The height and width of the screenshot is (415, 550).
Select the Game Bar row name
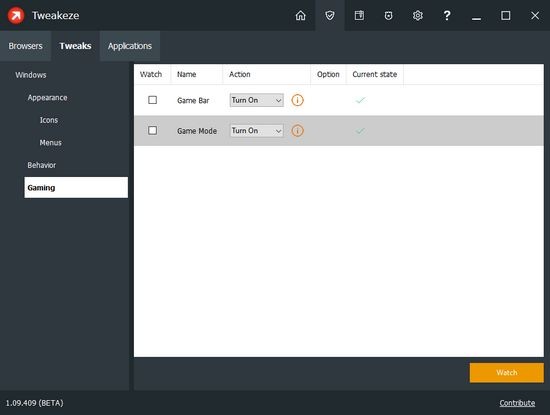coord(193,101)
